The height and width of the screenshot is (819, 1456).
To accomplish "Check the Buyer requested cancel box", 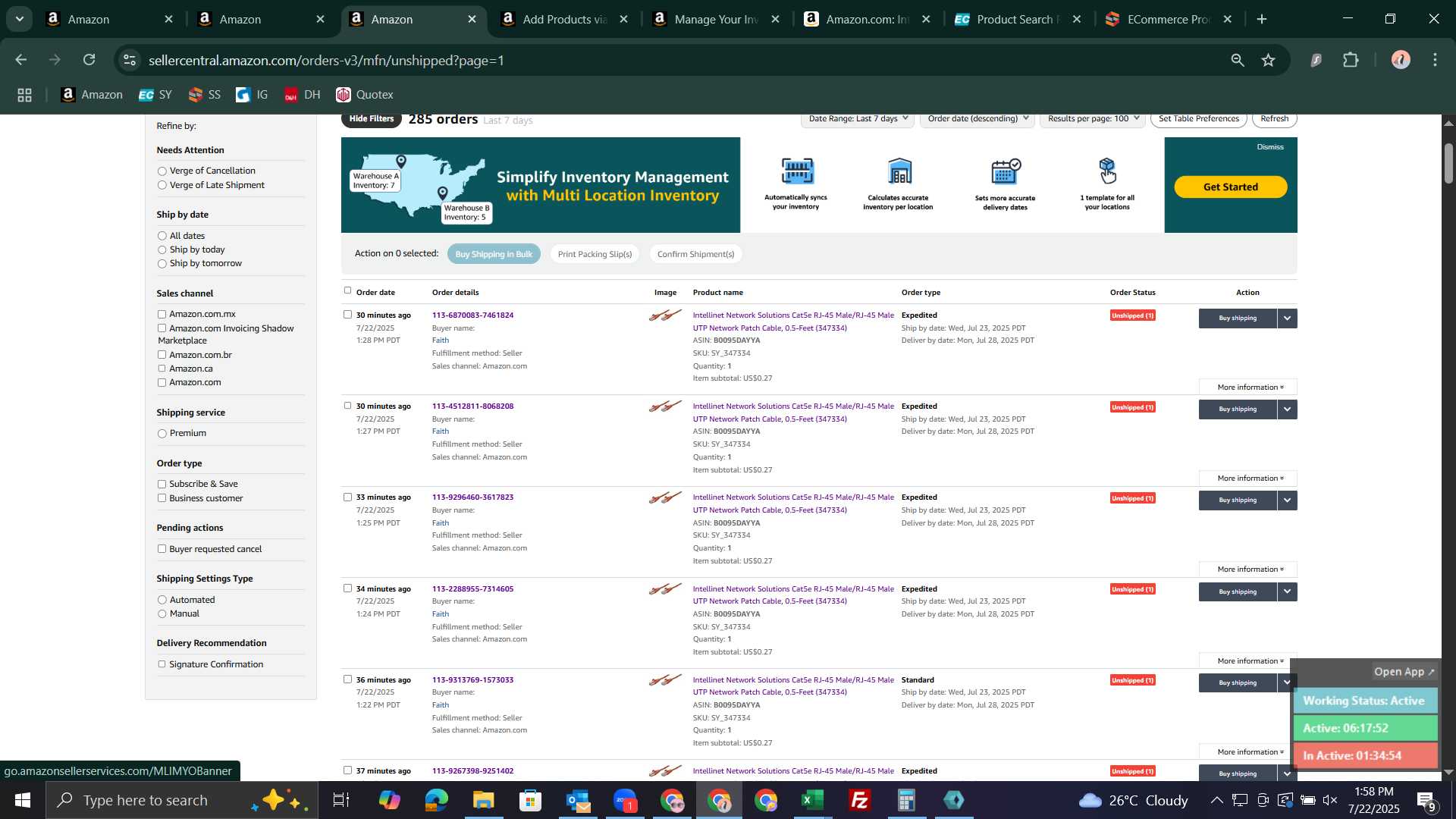I will pyautogui.click(x=162, y=549).
